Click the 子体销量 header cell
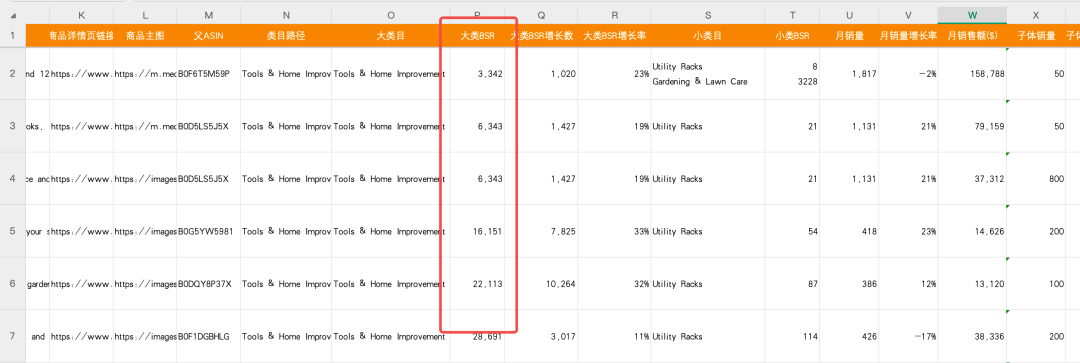The height and width of the screenshot is (363, 1080). 1036,36
